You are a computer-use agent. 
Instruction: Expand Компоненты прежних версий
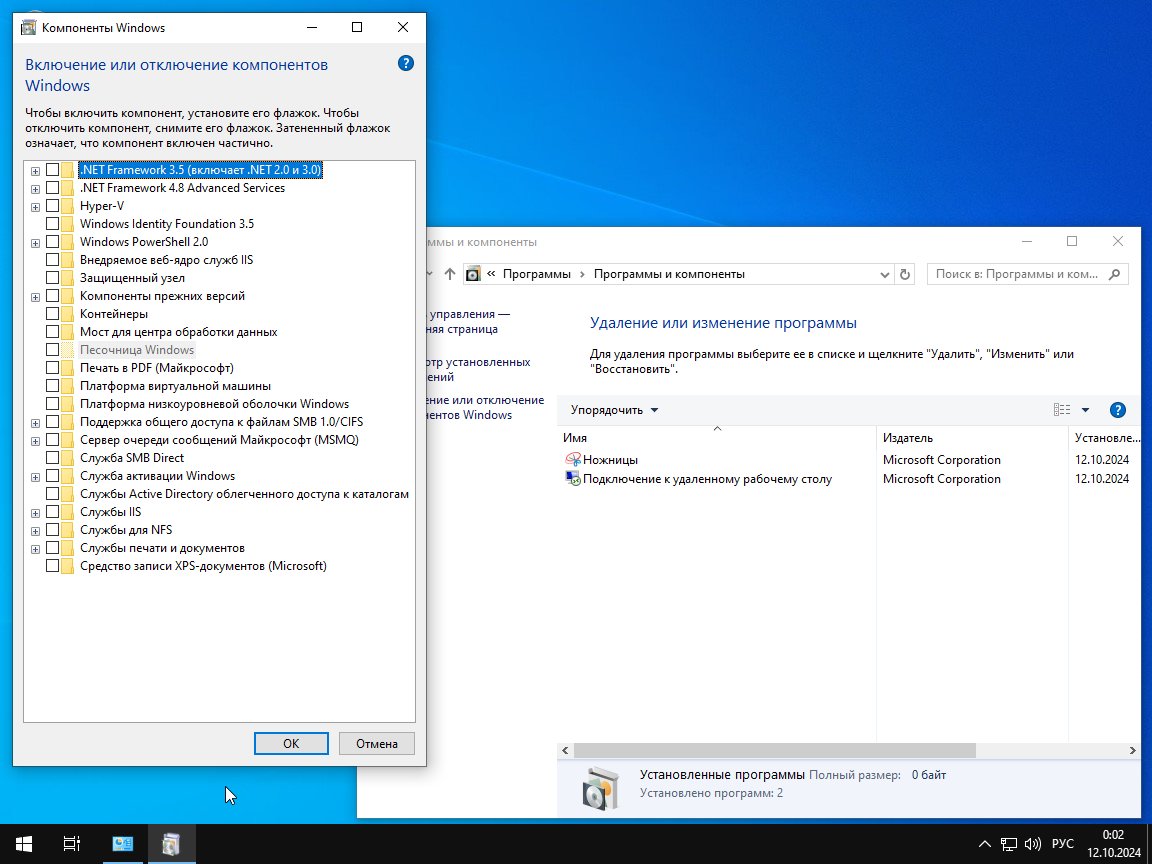click(35, 297)
